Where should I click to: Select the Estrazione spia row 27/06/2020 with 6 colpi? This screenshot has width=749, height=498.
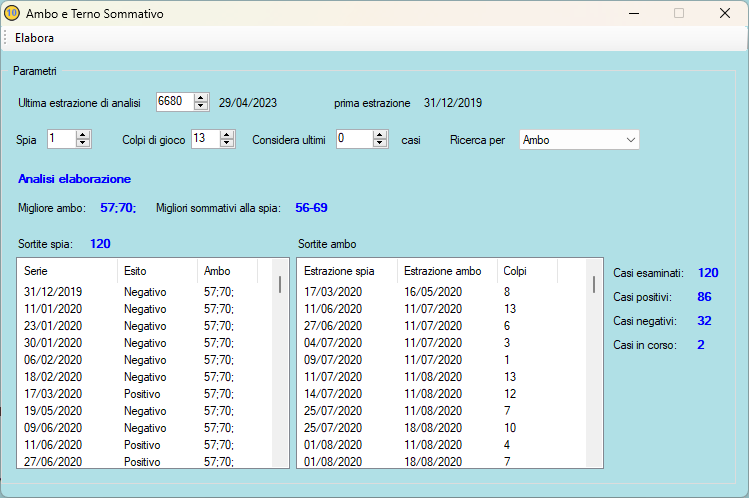442,326
